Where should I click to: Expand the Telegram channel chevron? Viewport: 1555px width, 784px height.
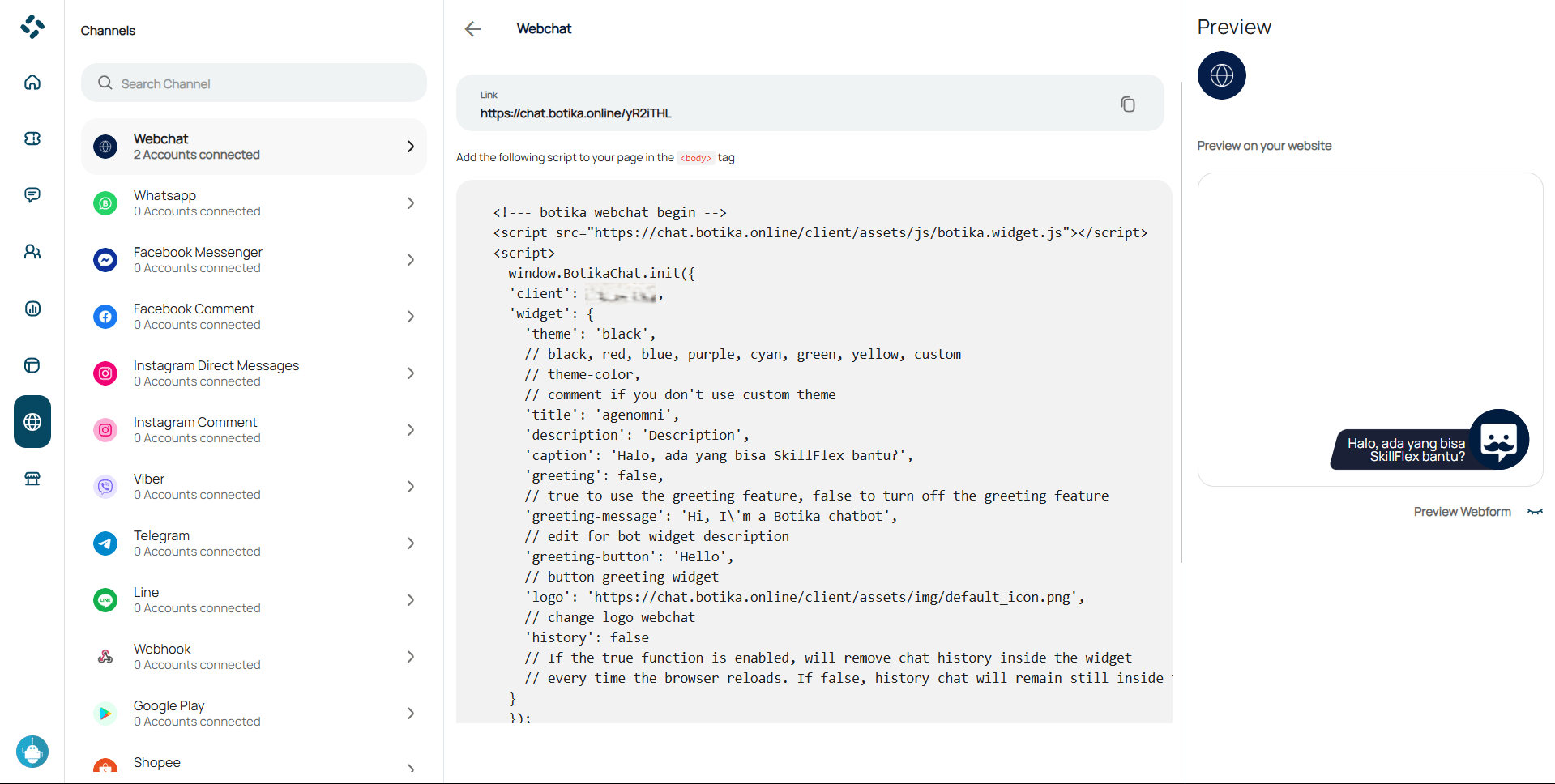coord(411,543)
